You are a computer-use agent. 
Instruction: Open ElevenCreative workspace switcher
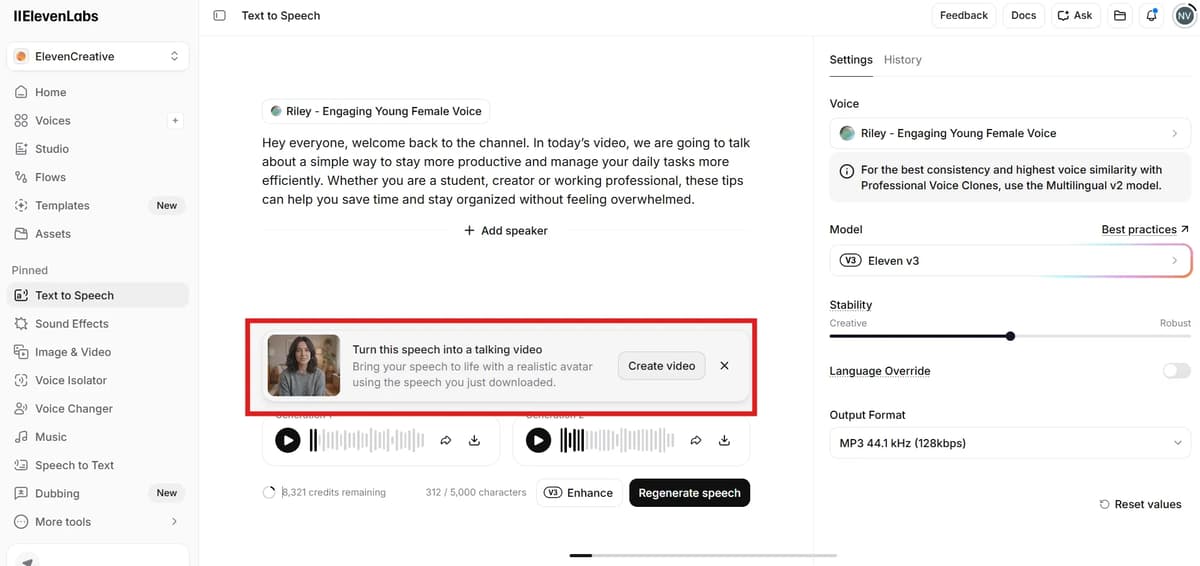point(97,57)
